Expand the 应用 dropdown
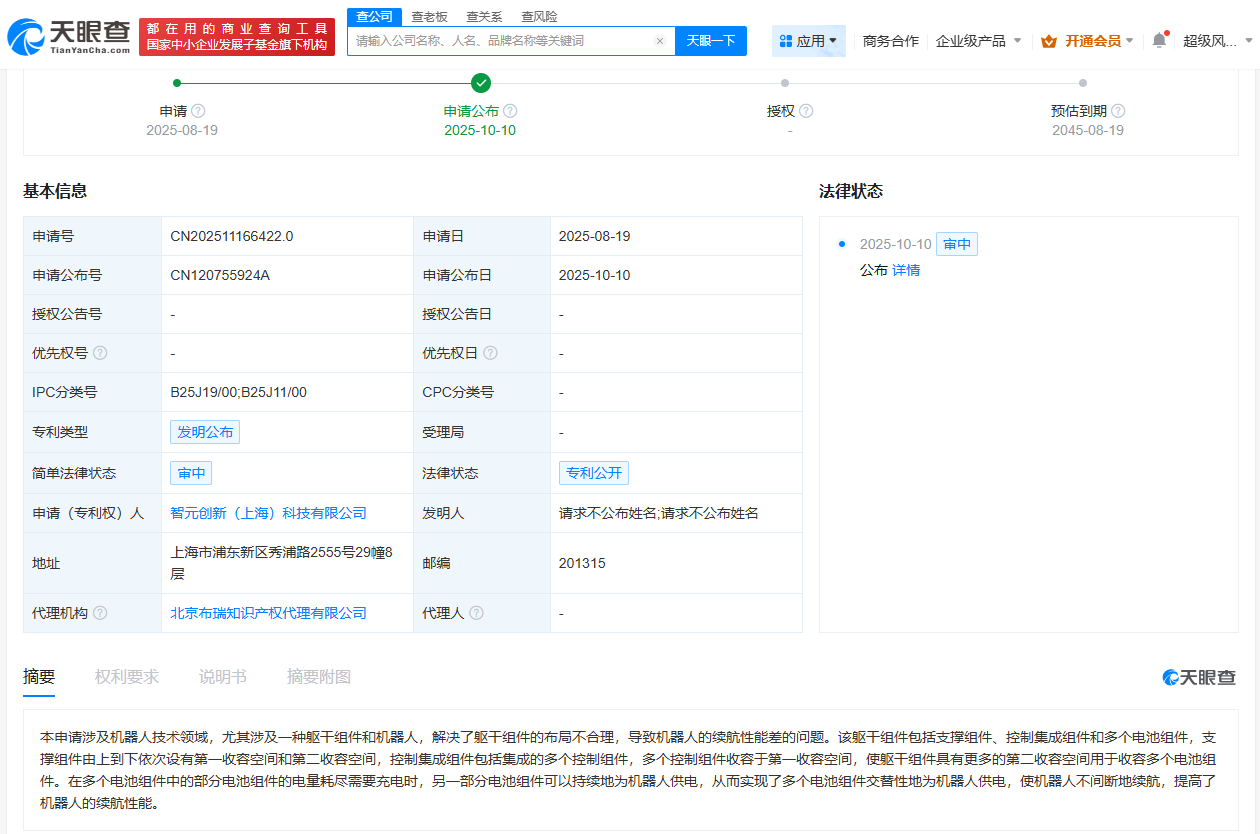The image size is (1260, 834). coord(809,41)
